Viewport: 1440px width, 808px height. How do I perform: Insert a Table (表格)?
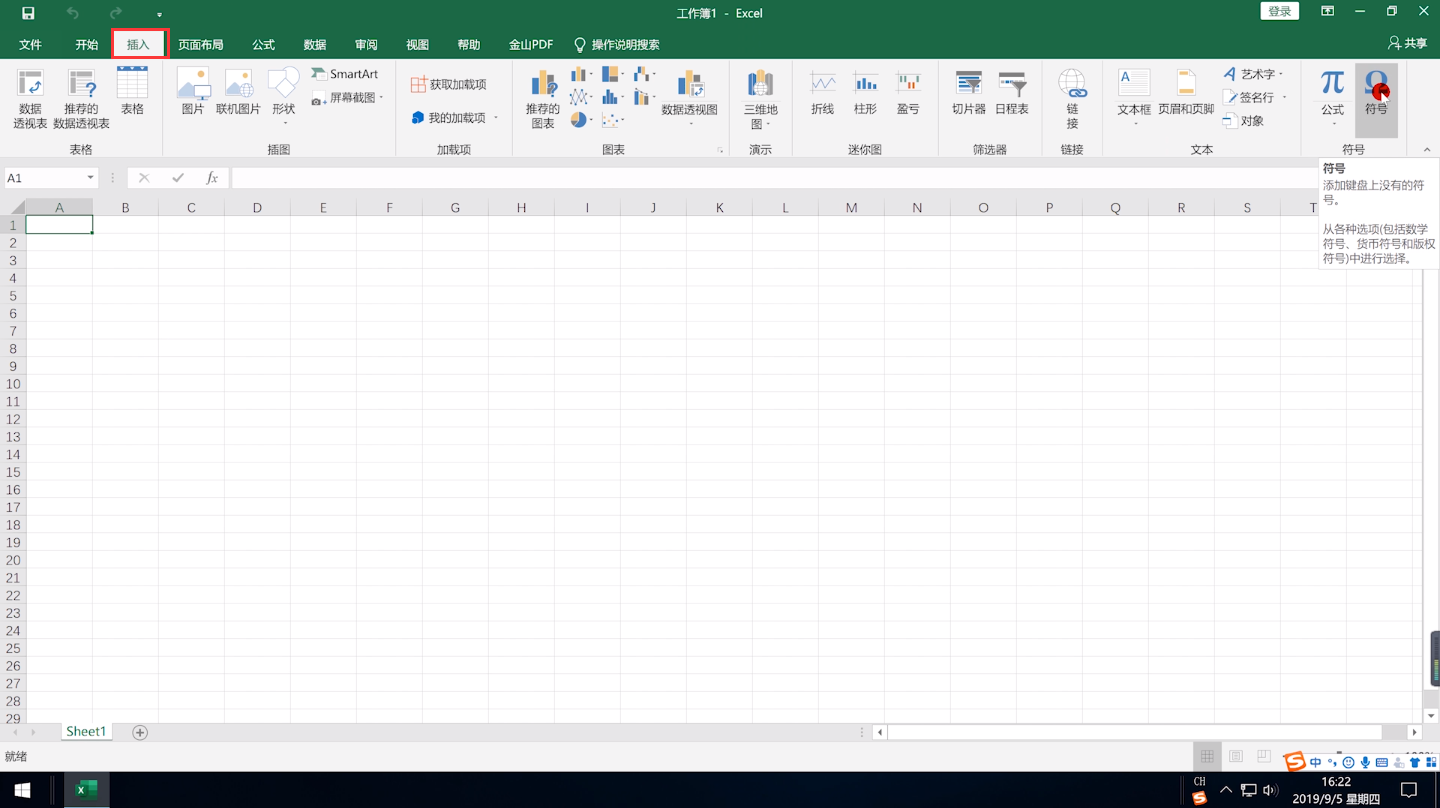point(132,92)
